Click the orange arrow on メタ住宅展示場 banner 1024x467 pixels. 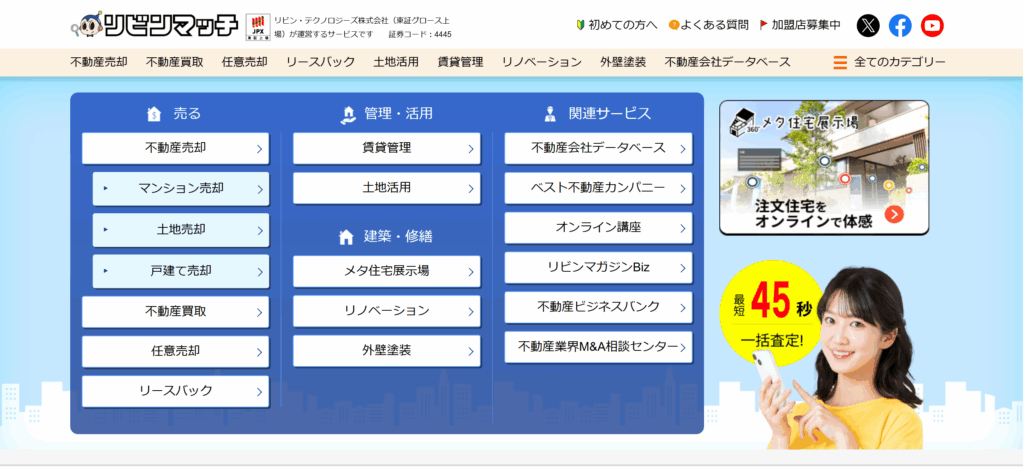(x=894, y=214)
